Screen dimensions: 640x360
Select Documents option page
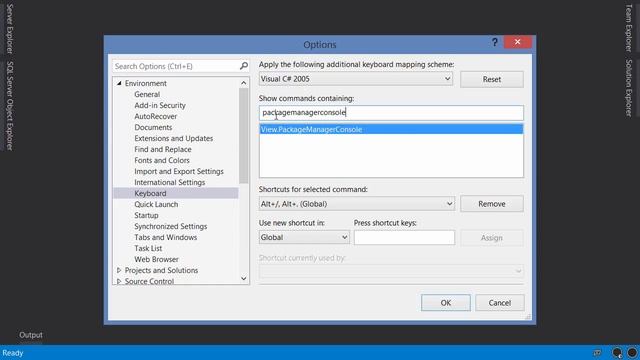(x=153, y=127)
